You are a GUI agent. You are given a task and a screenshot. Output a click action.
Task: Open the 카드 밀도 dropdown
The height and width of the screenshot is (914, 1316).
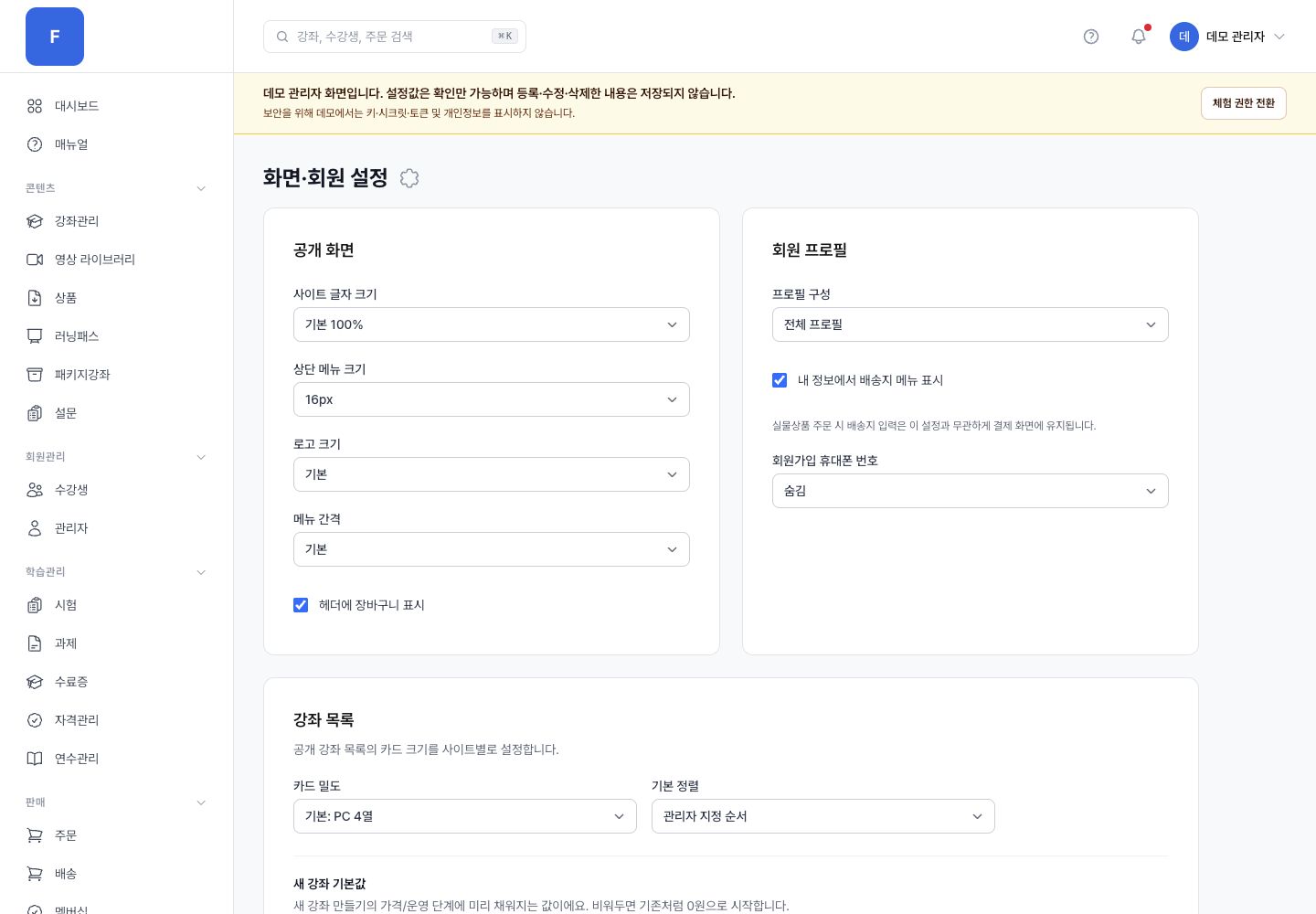point(465,816)
